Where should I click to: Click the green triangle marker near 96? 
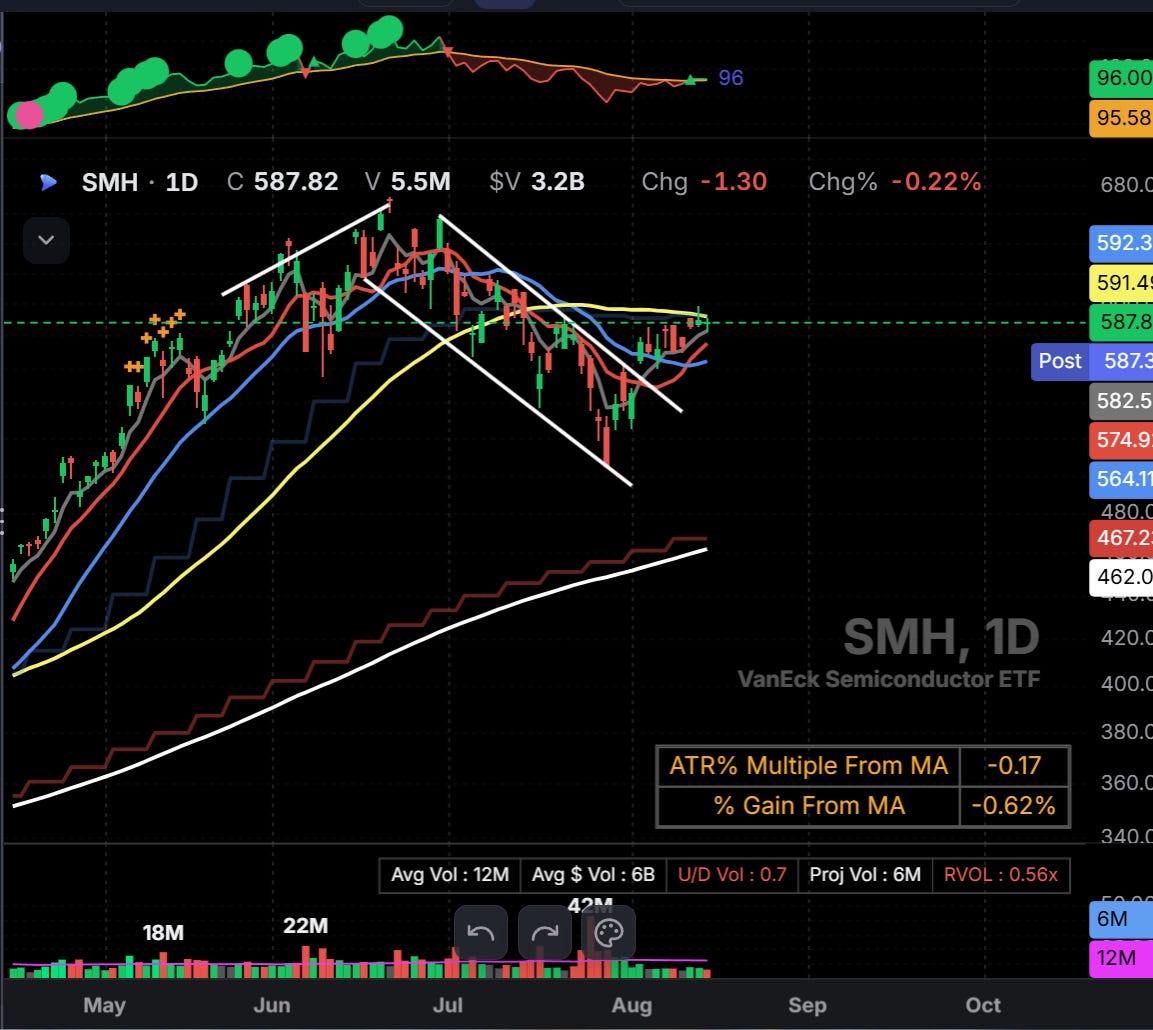690,79
